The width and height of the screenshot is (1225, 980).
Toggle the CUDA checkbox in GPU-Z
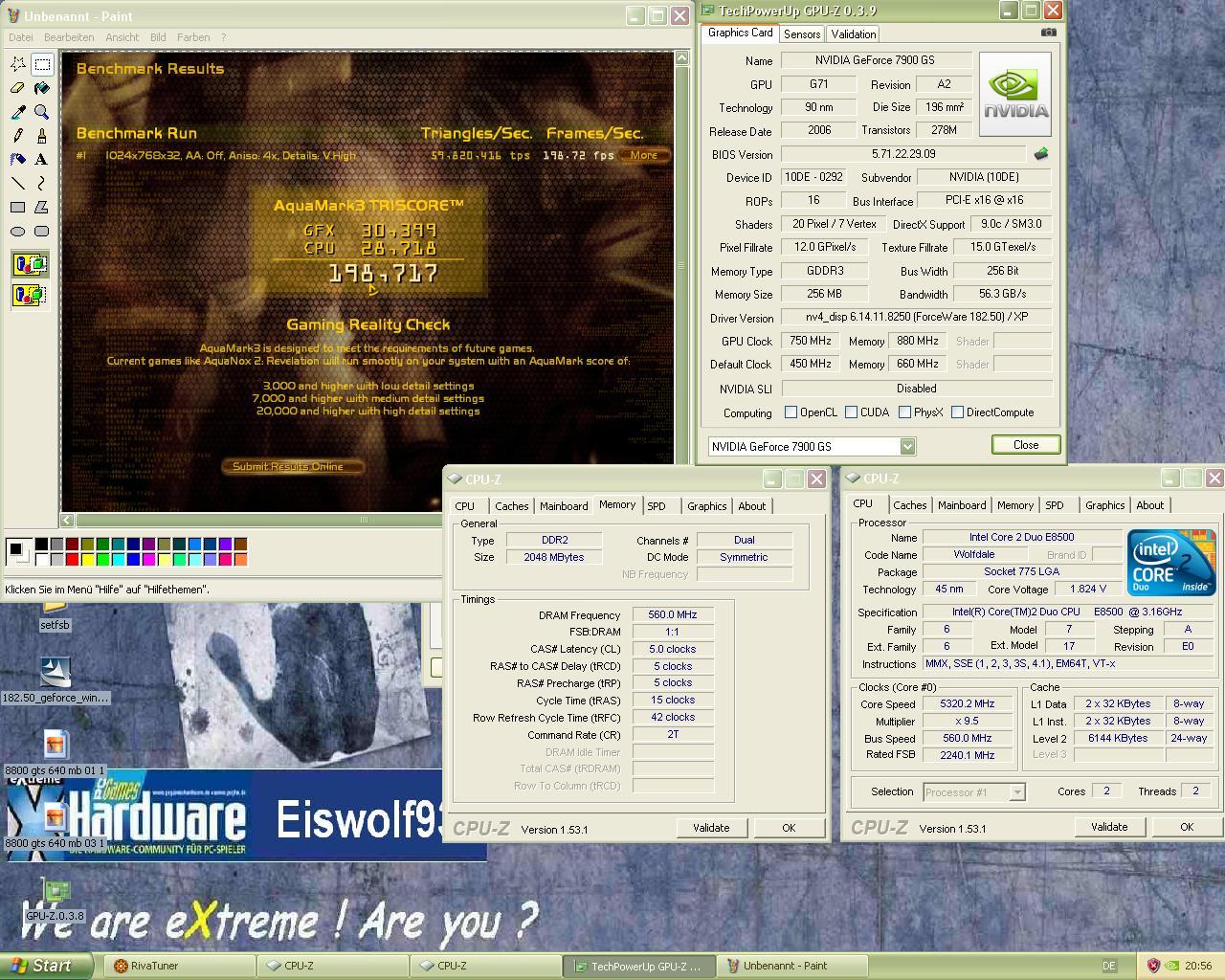pyautogui.click(x=851, y=412)
